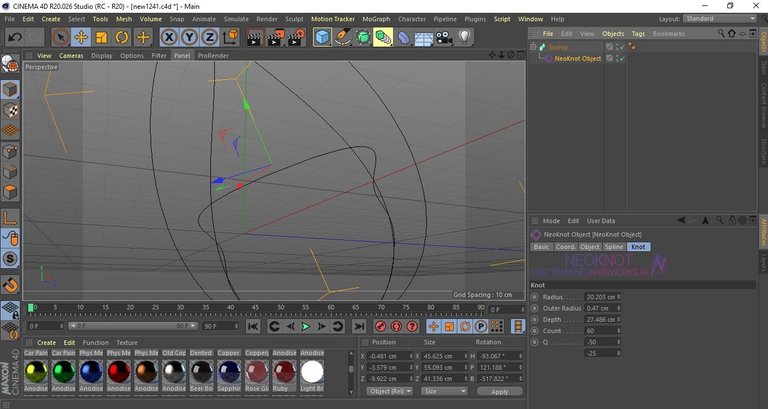This screenshot has width=768, height=409.
Task: Open Edit Render Settings
Action: [x=297, y=37]
